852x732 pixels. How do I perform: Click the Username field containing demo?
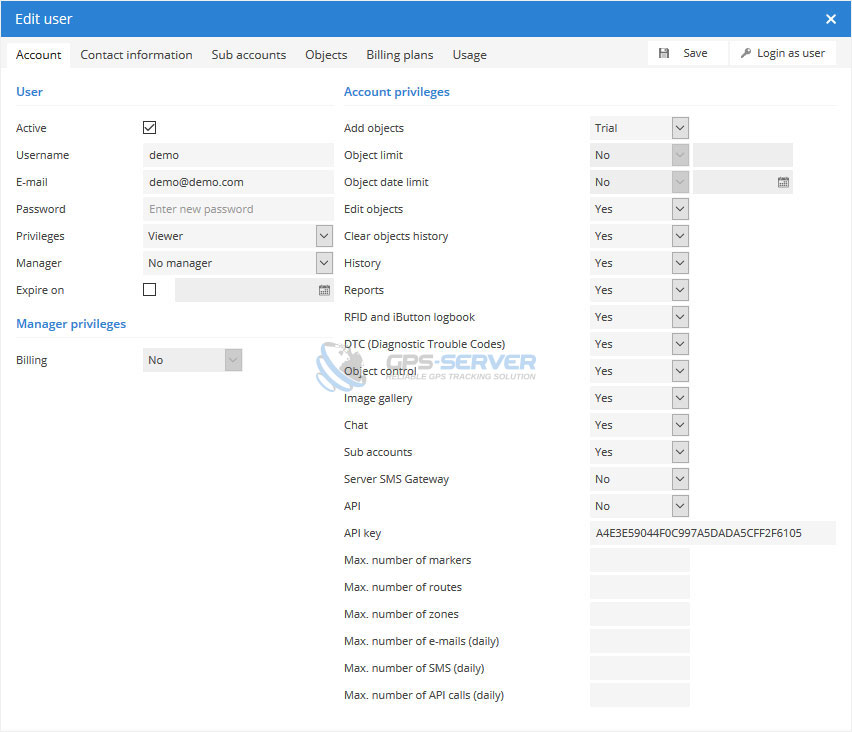(x=238, y=155)
